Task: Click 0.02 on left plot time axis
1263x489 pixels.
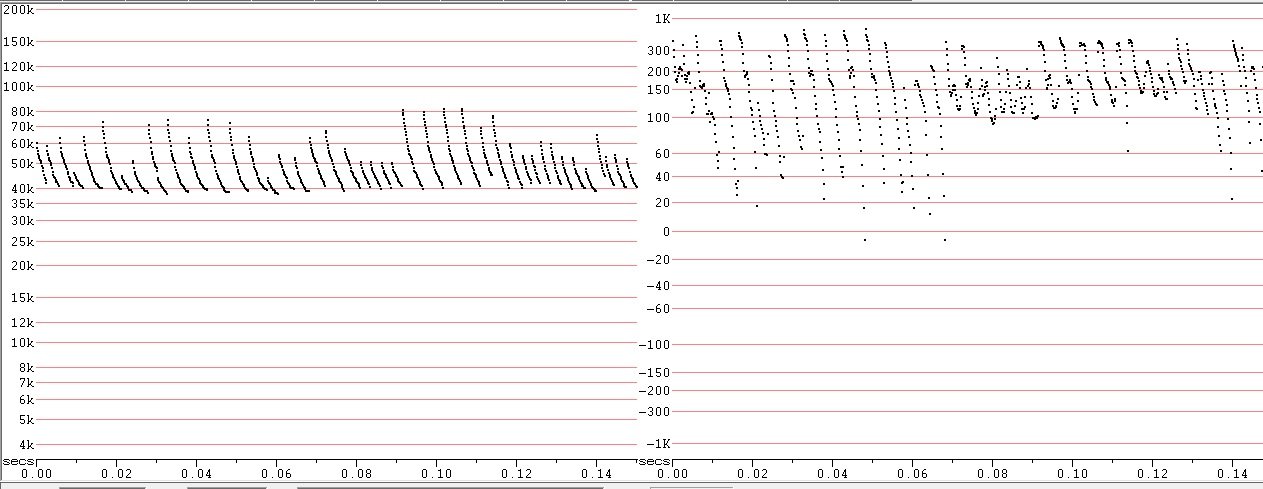Action: tap(117, 474)
